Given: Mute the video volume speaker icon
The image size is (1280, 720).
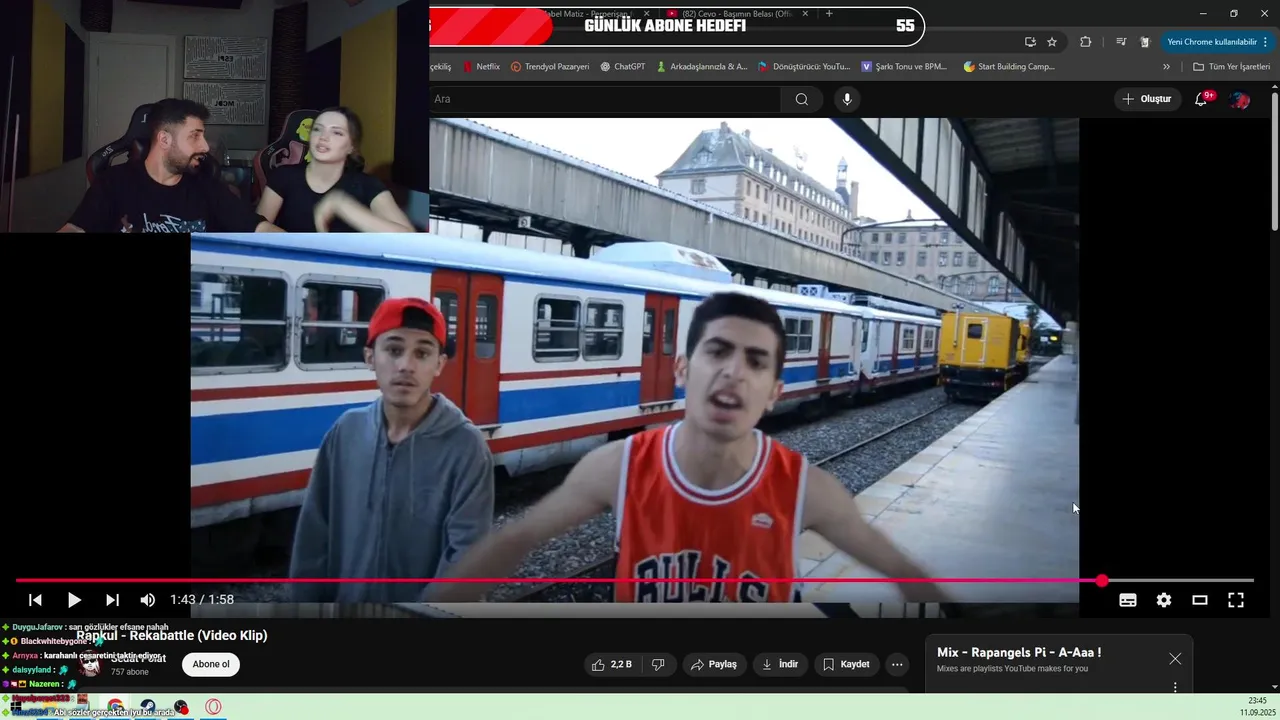Looking at the screenshot, I should (x=148, y=600).
